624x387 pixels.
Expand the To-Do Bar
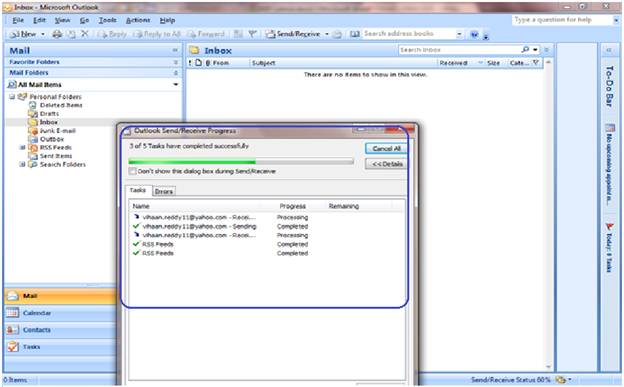pos(609,50)
